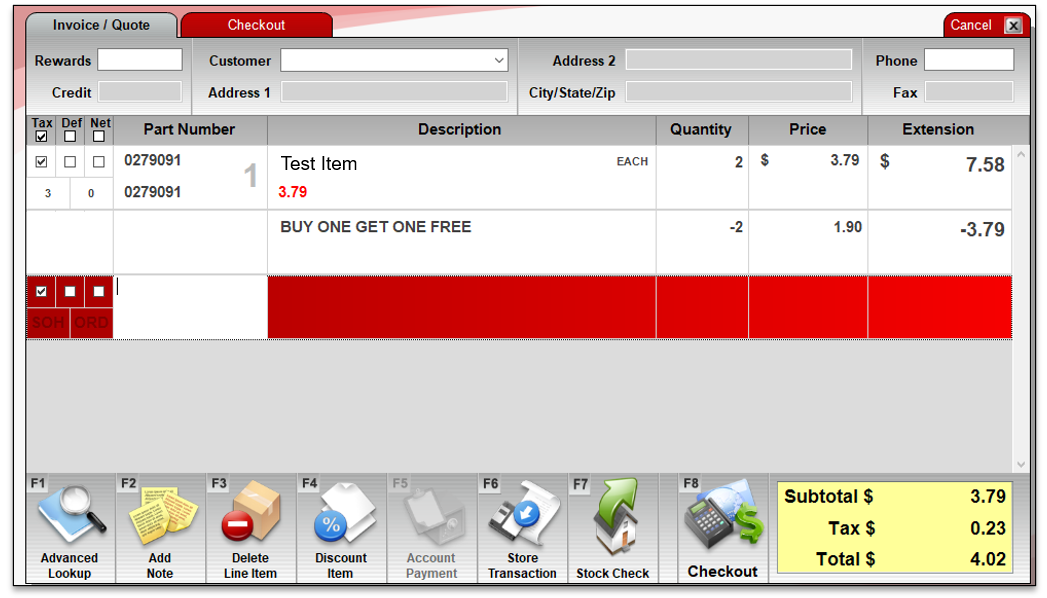The image size is (1047, 598).
Task: Click the Rewards input field
Action: 140,60
